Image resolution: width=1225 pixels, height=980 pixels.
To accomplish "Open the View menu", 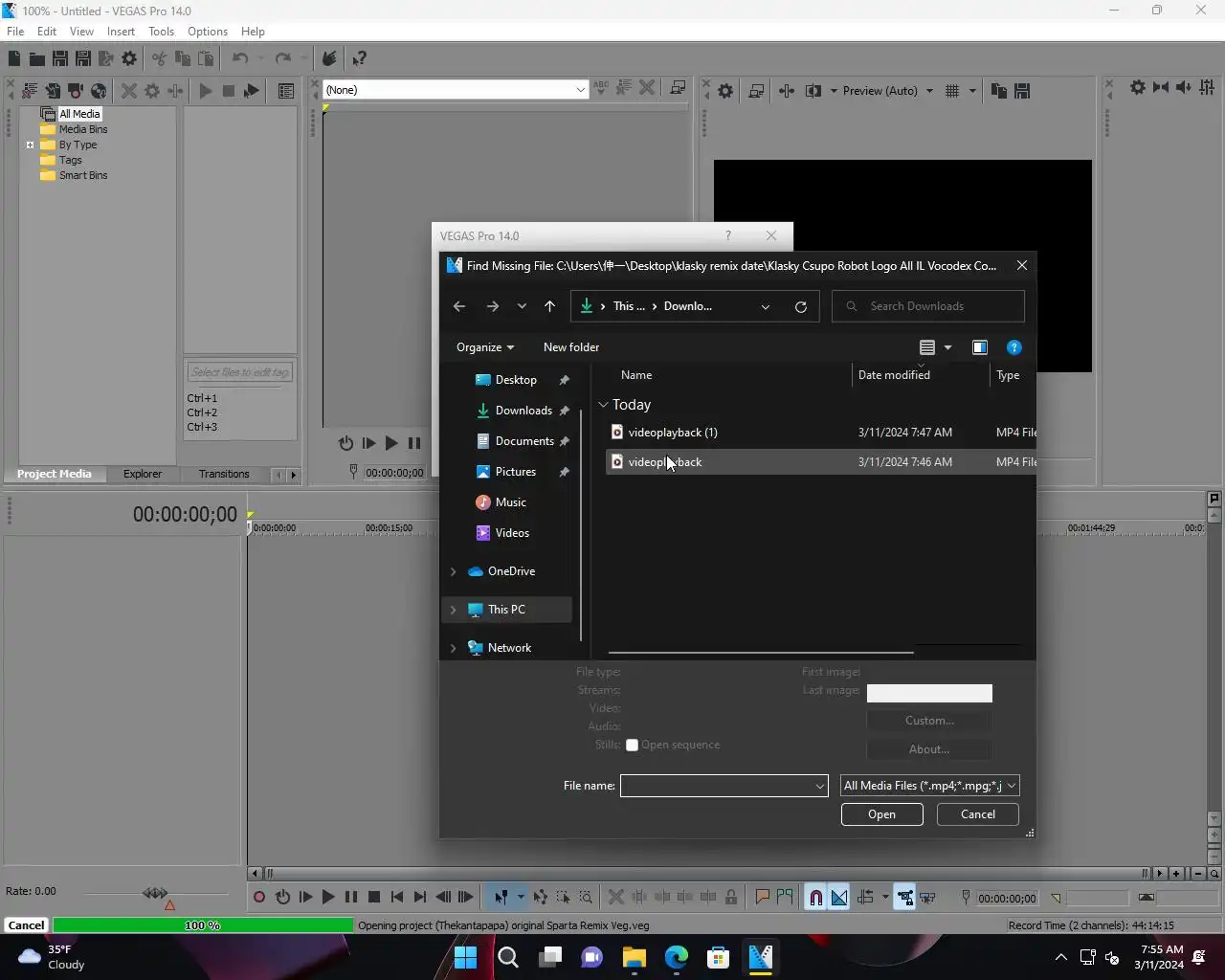I will tap(81, 32).
